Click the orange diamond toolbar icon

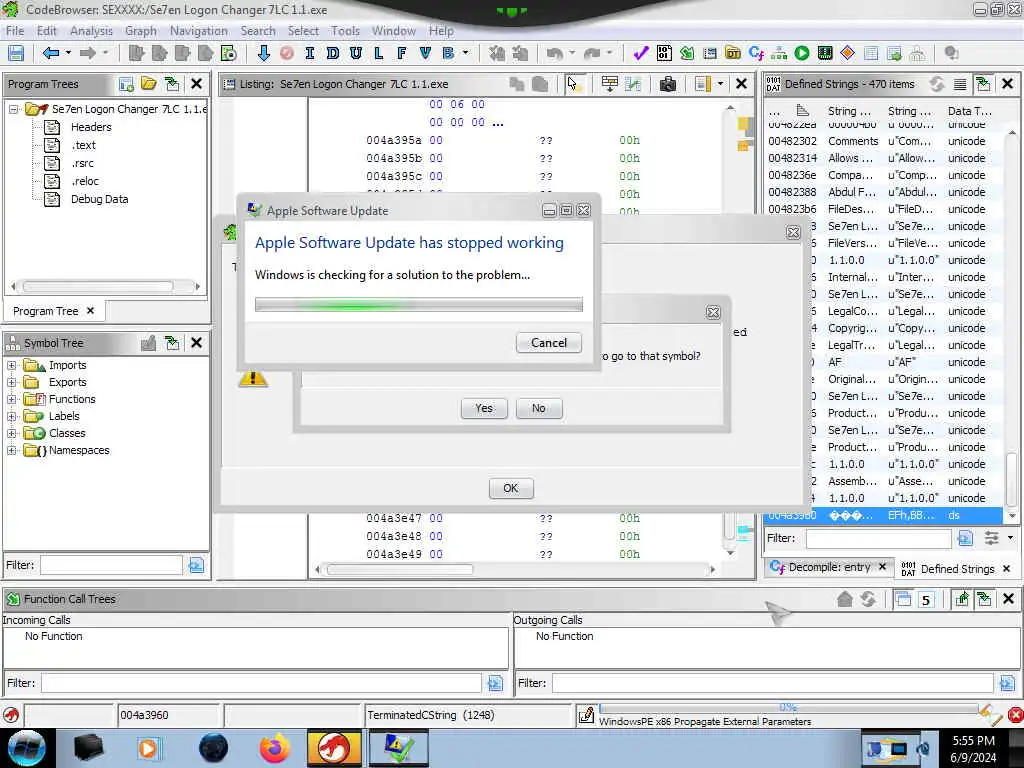848,54
